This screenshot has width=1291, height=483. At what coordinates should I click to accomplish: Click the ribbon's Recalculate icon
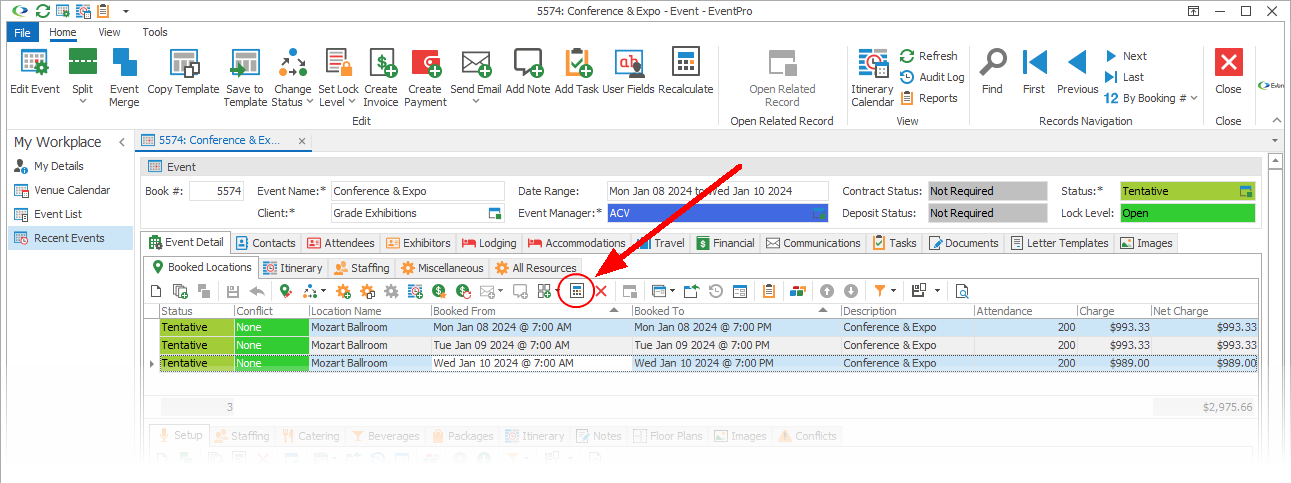click(685, 62)
